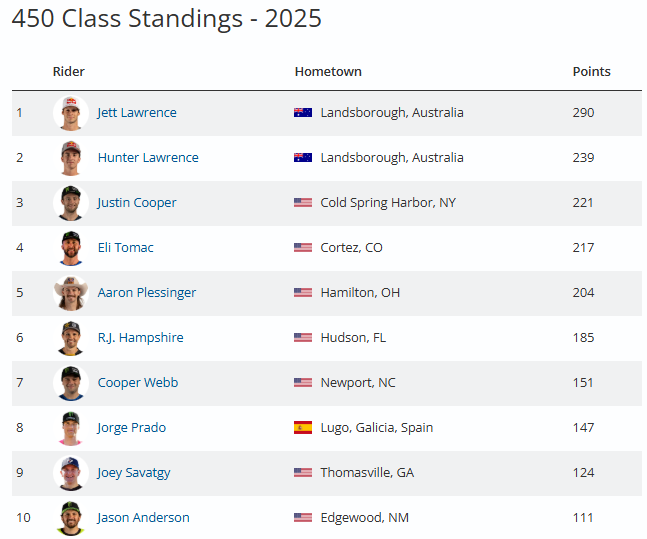Click R.J. Hampshire's rider photo
The width and height of the screenshot is (647, 539).
70,338
